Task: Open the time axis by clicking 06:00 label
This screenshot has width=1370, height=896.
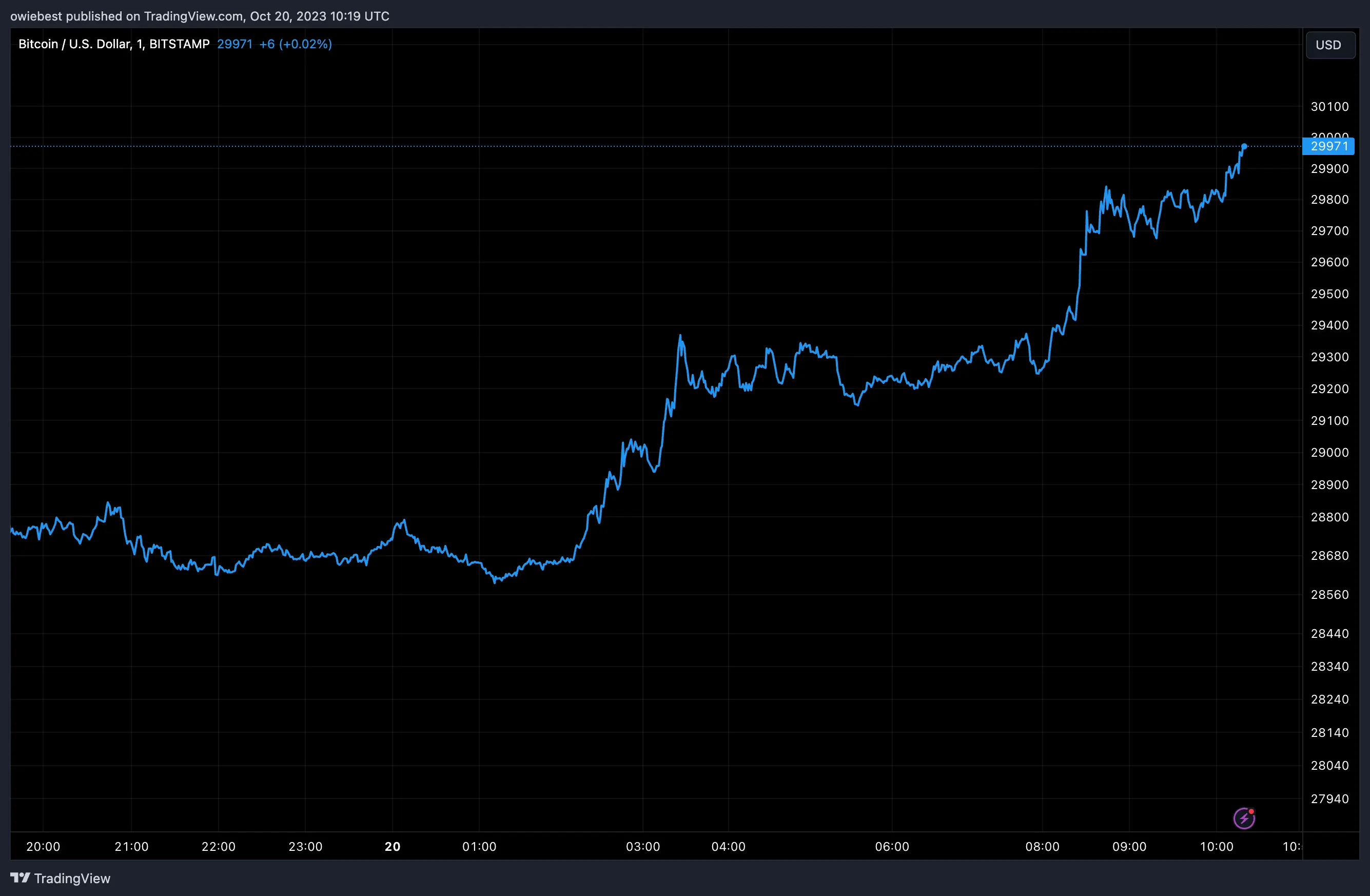Action: tap(893, 846)
